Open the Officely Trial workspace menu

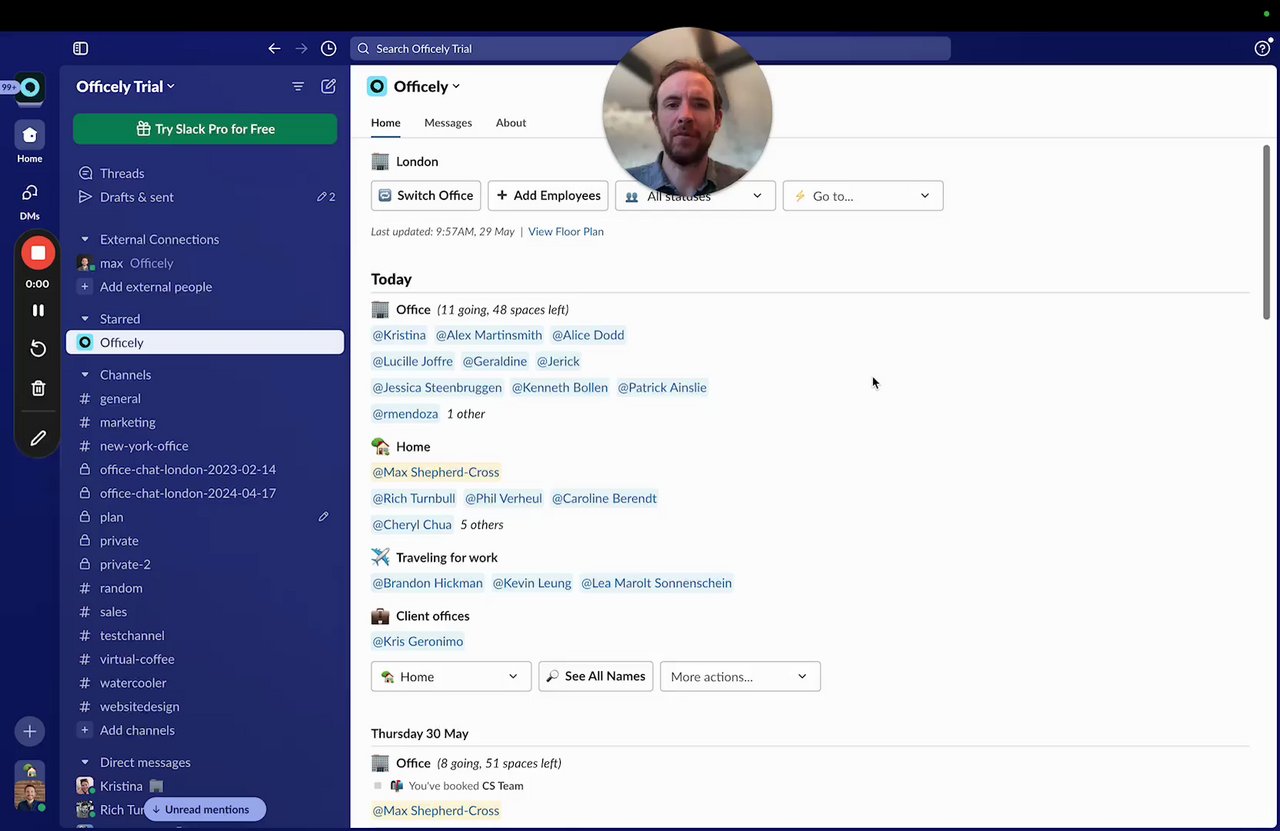pyautogui.click(x=125, y=87)
